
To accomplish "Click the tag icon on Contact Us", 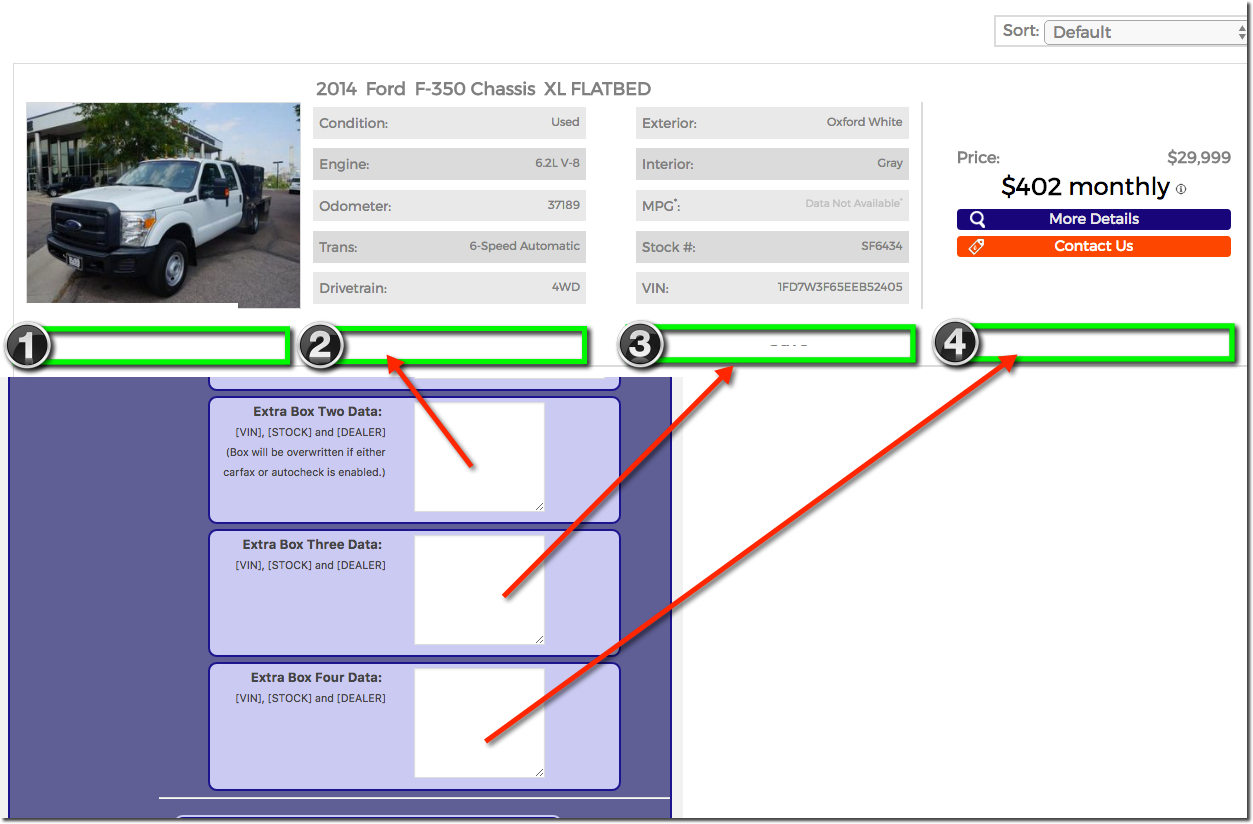I will coord(977,246).
